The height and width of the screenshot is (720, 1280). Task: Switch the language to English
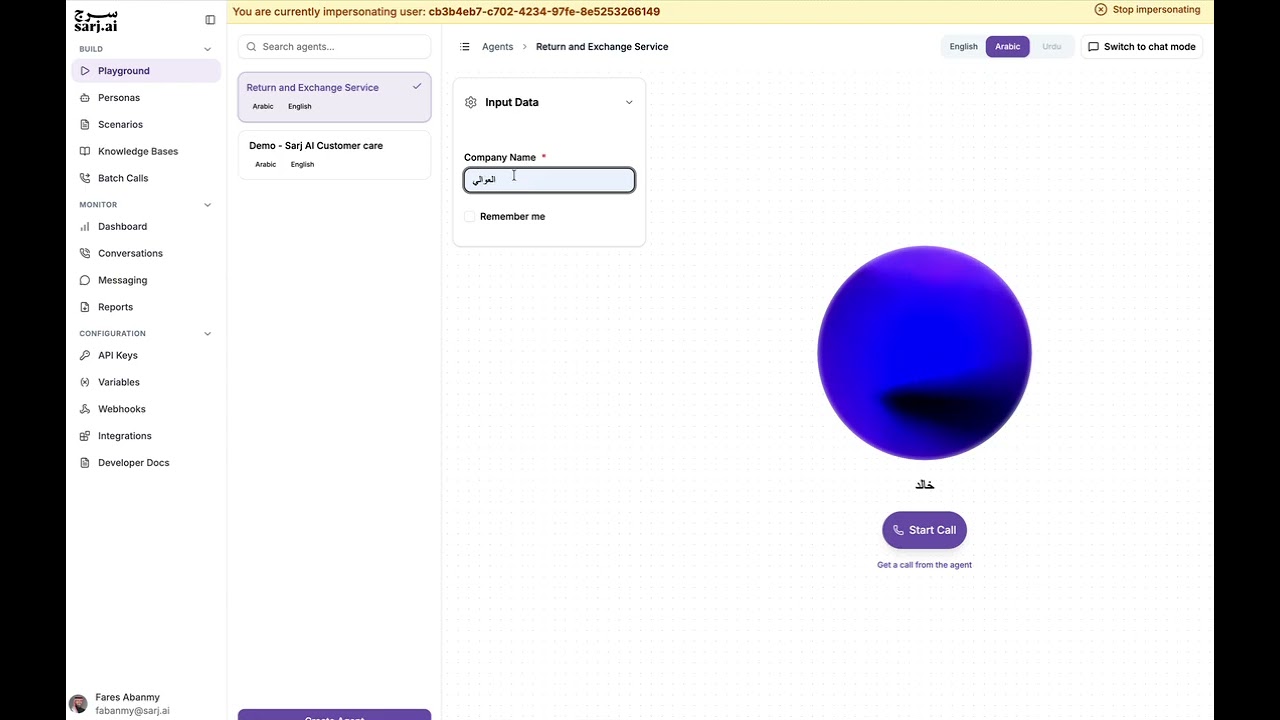click(964, 47)
